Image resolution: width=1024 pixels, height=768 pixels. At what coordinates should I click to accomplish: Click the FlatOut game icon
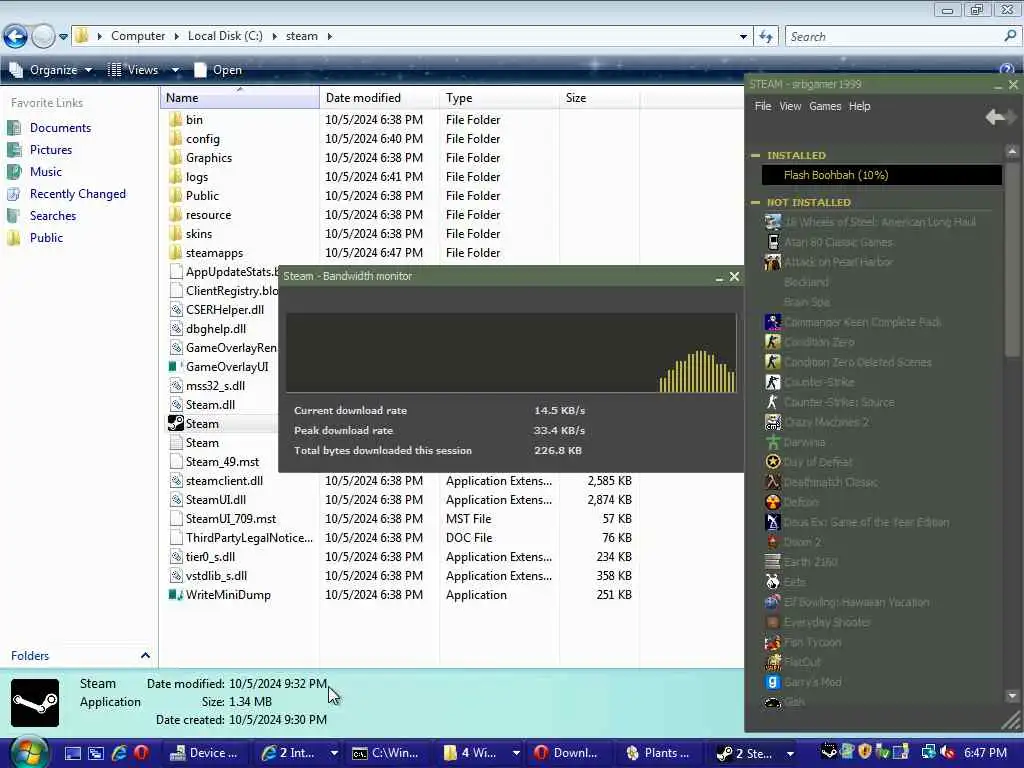point(773,662)
